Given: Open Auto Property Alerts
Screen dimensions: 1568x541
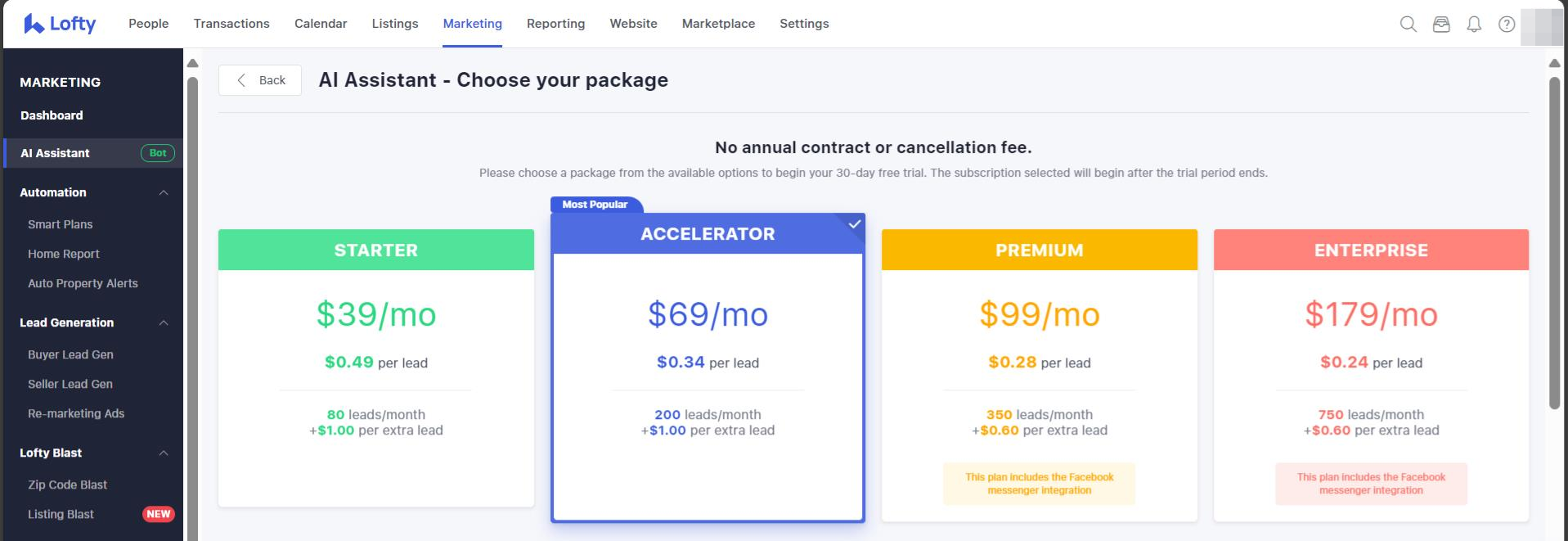Looking at the screenshot, I should [x=83, y=283].
